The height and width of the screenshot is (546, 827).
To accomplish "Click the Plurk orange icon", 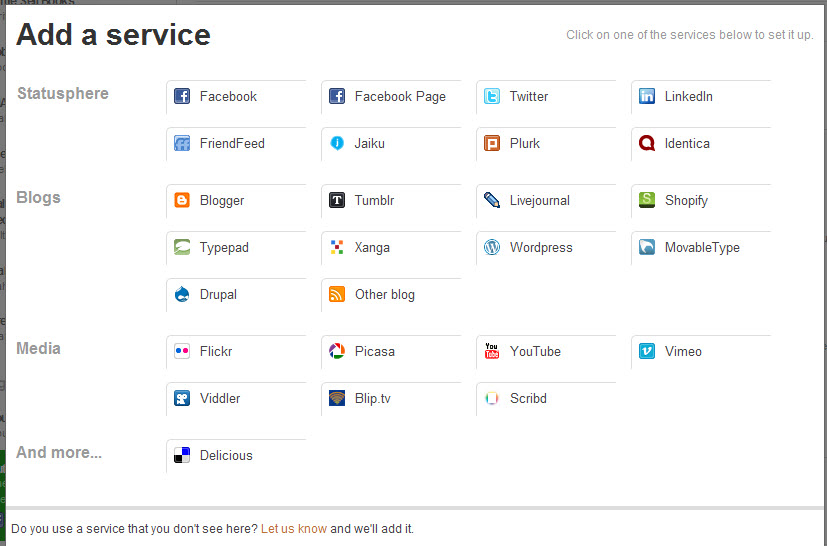I will (492, 143).
